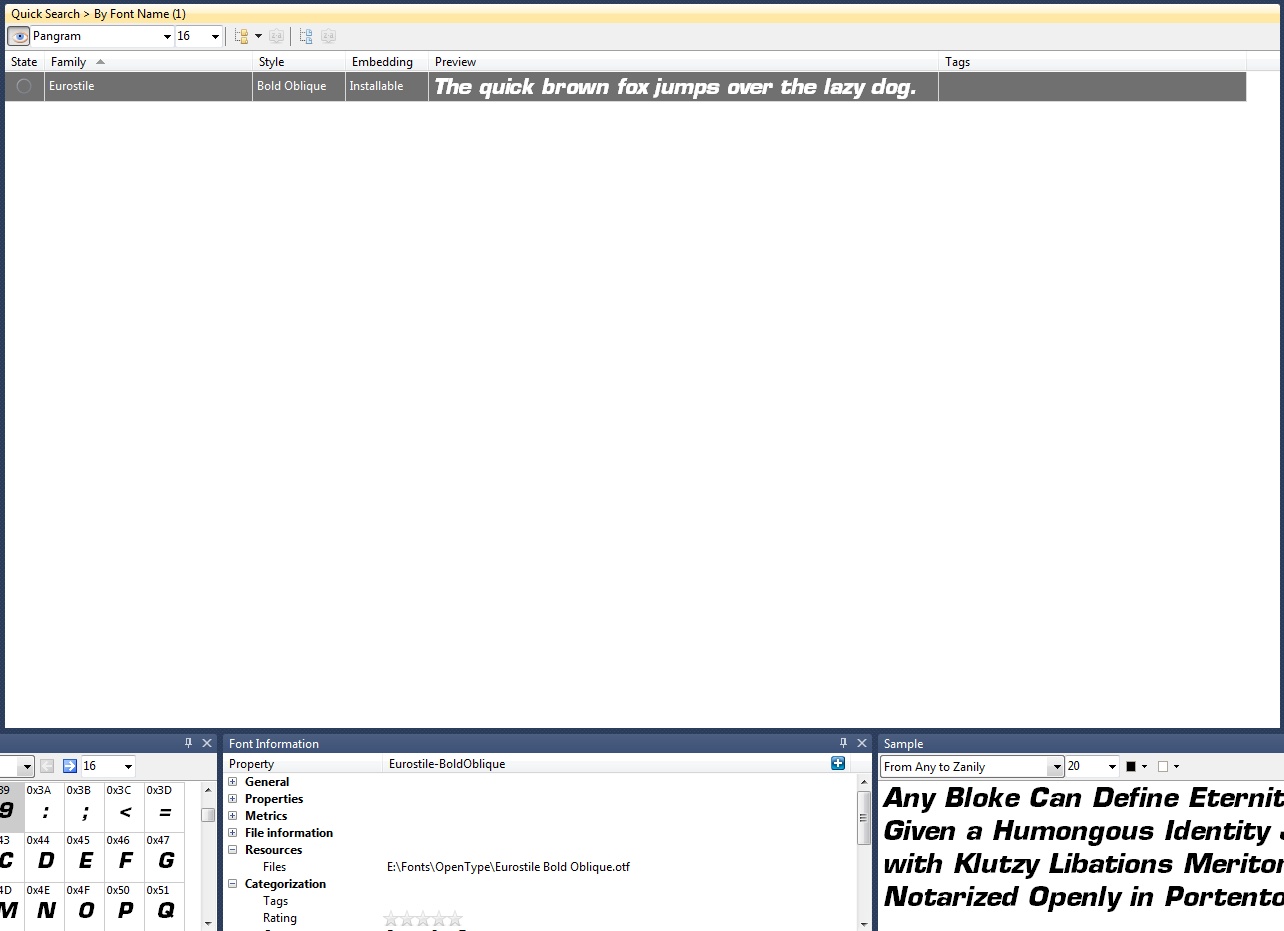
Task: Select the 0x4E N glyph cell
Action: 45,906
